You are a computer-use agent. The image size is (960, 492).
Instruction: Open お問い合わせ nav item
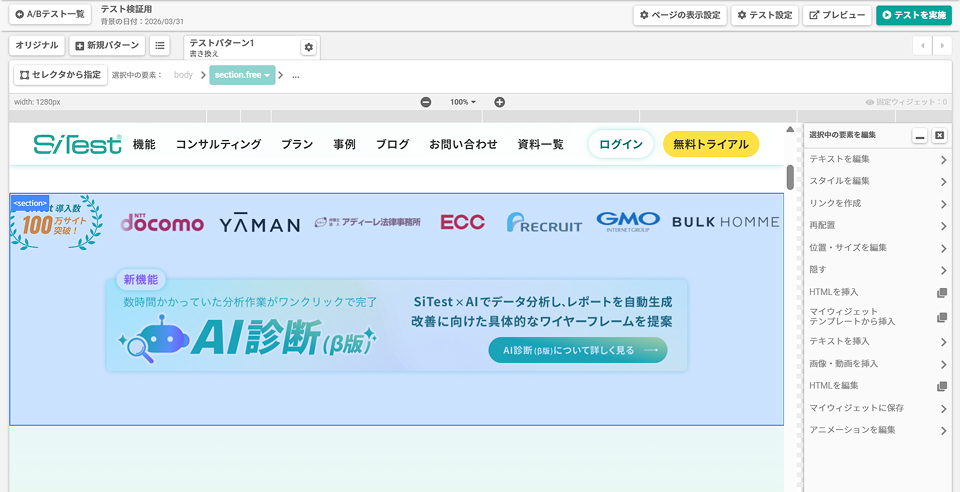click(x=463, y=144)
